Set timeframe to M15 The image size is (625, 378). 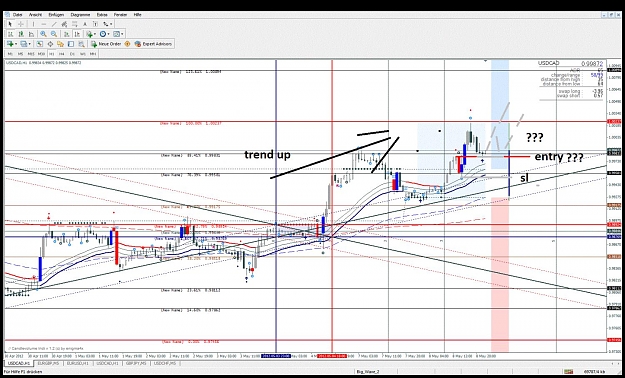(x=31, y=54)
